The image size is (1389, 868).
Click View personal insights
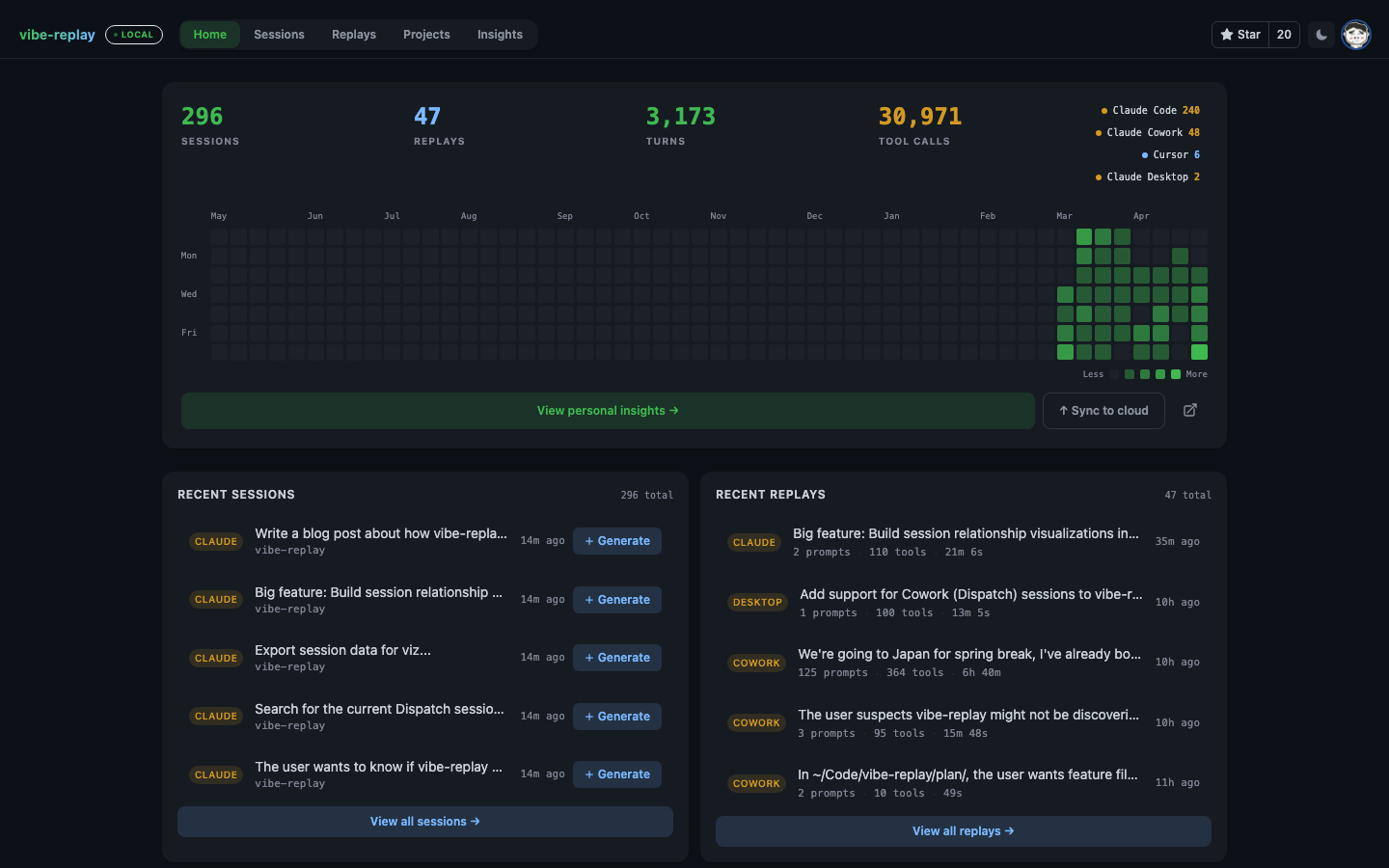click(x=608, y=410)
